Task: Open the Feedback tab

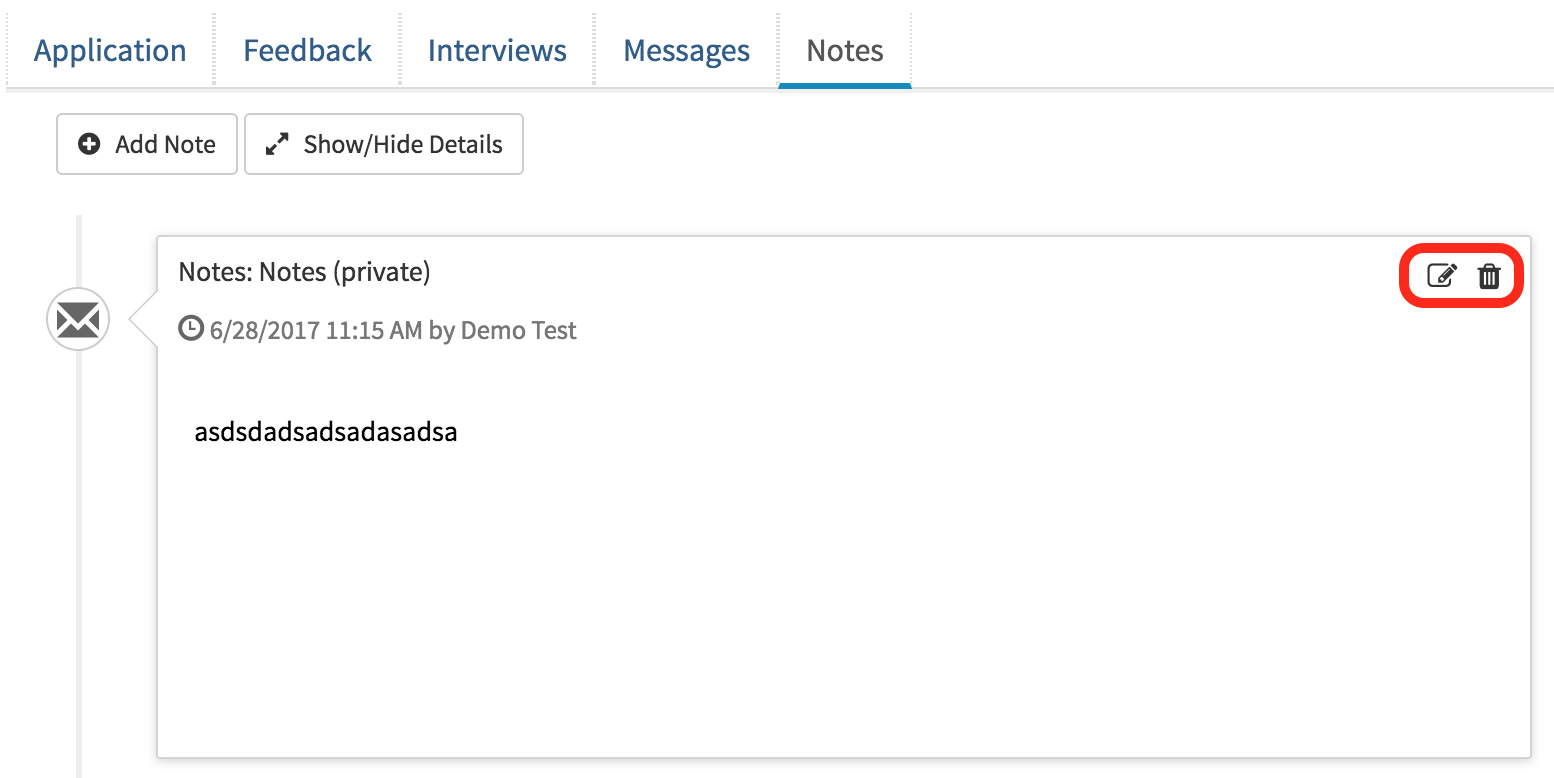Action: coord(307,50)
